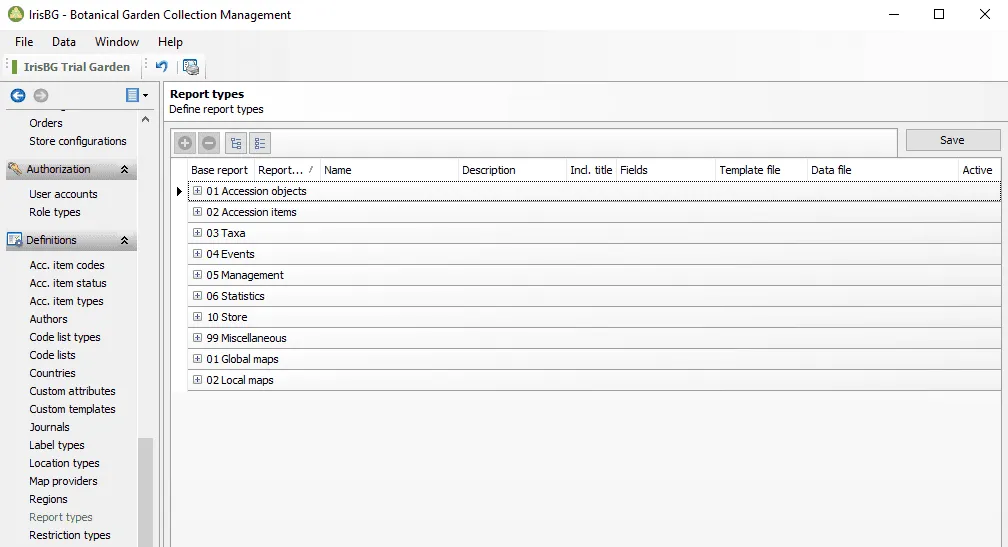The image size is (1008, 547).
Task: Open Store configurations in the sidebar
Action: (78, 141)
